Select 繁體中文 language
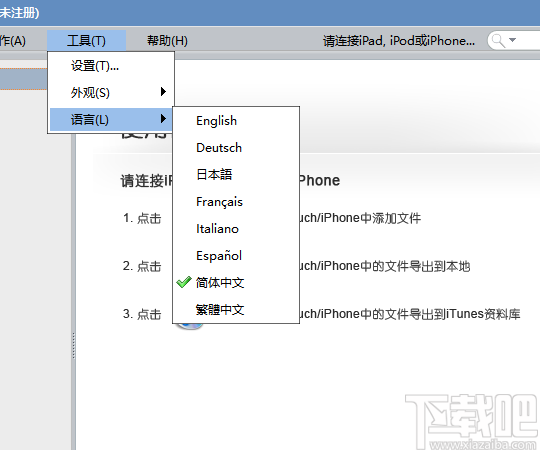 pos(236,310)
